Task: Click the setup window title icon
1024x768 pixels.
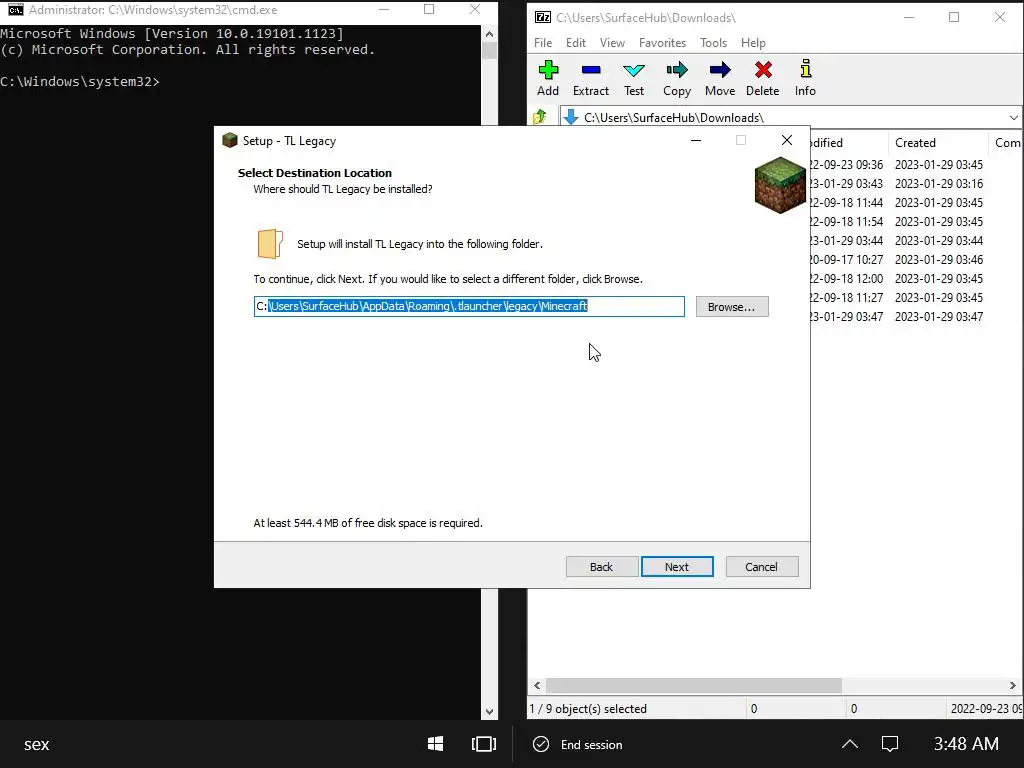Action: tap(229, 140)
